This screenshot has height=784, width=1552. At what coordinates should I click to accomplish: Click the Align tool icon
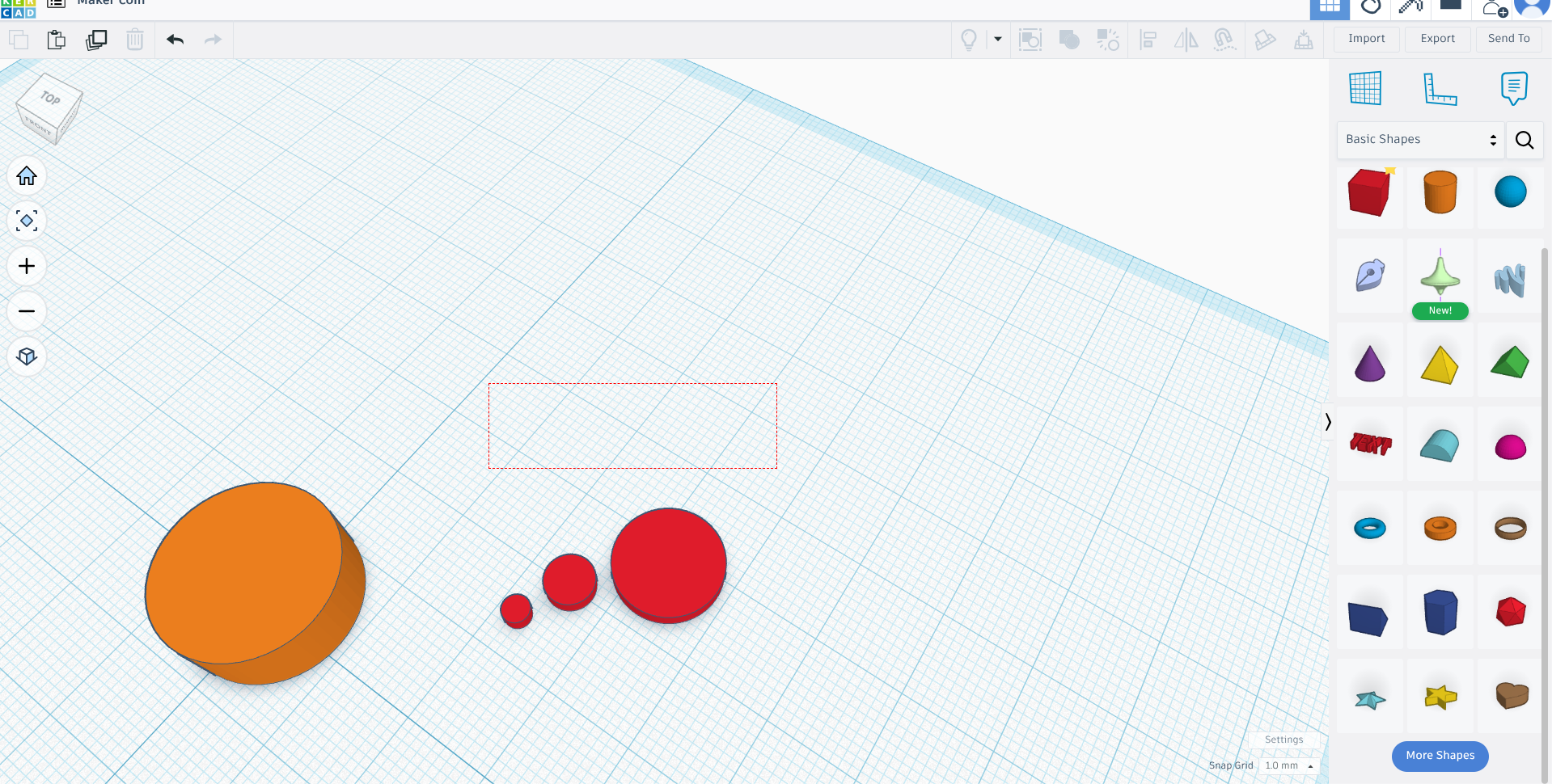point(1148,39)
